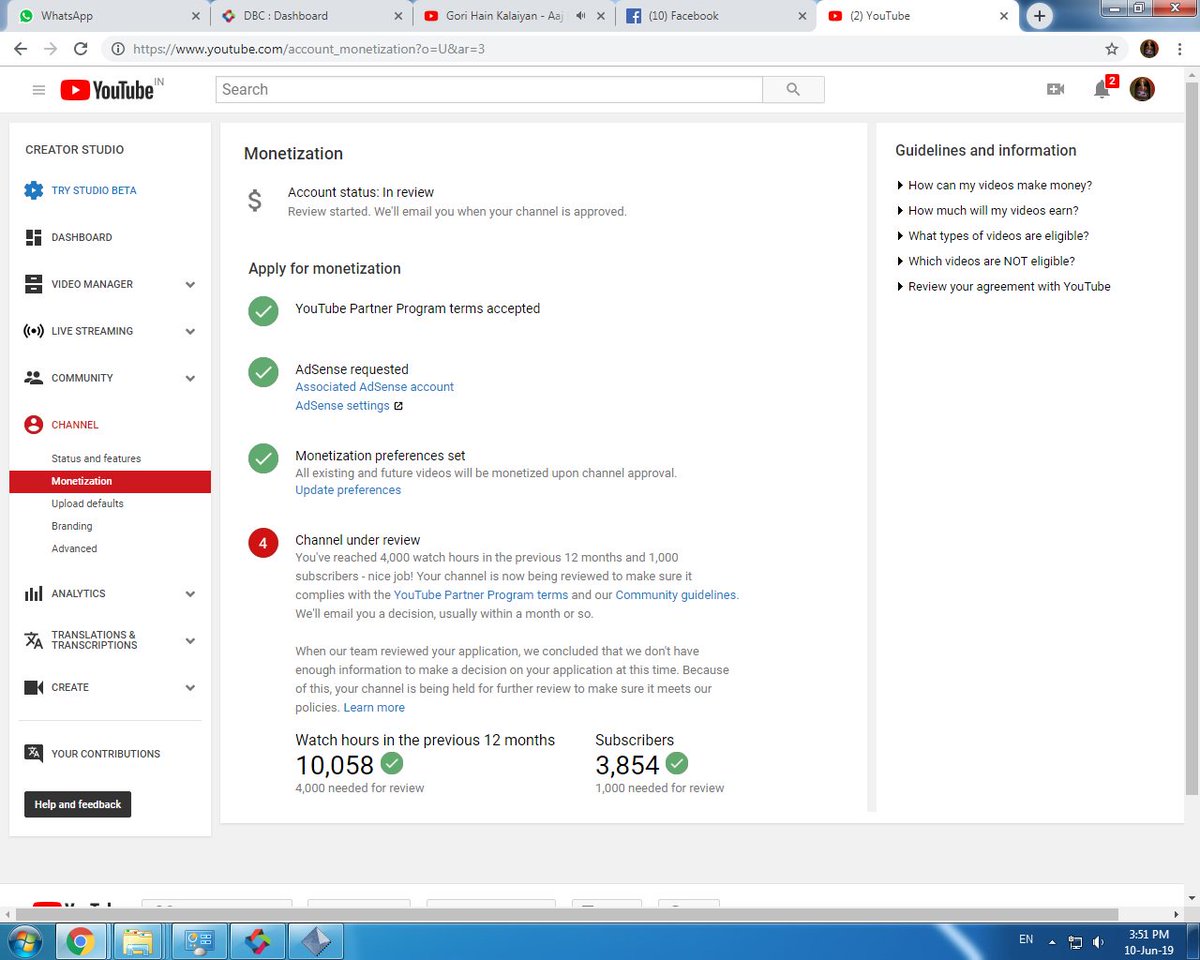Switch to the (10) Facebook tab

[714, 16]
